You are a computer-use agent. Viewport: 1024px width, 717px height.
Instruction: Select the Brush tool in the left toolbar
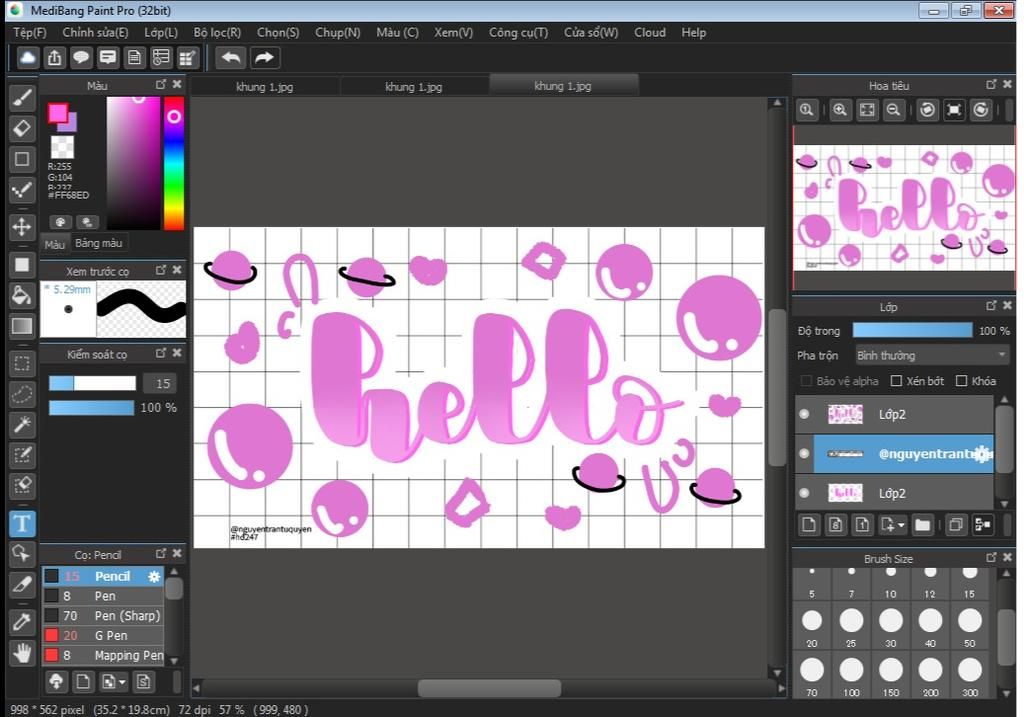pos(22,98)
